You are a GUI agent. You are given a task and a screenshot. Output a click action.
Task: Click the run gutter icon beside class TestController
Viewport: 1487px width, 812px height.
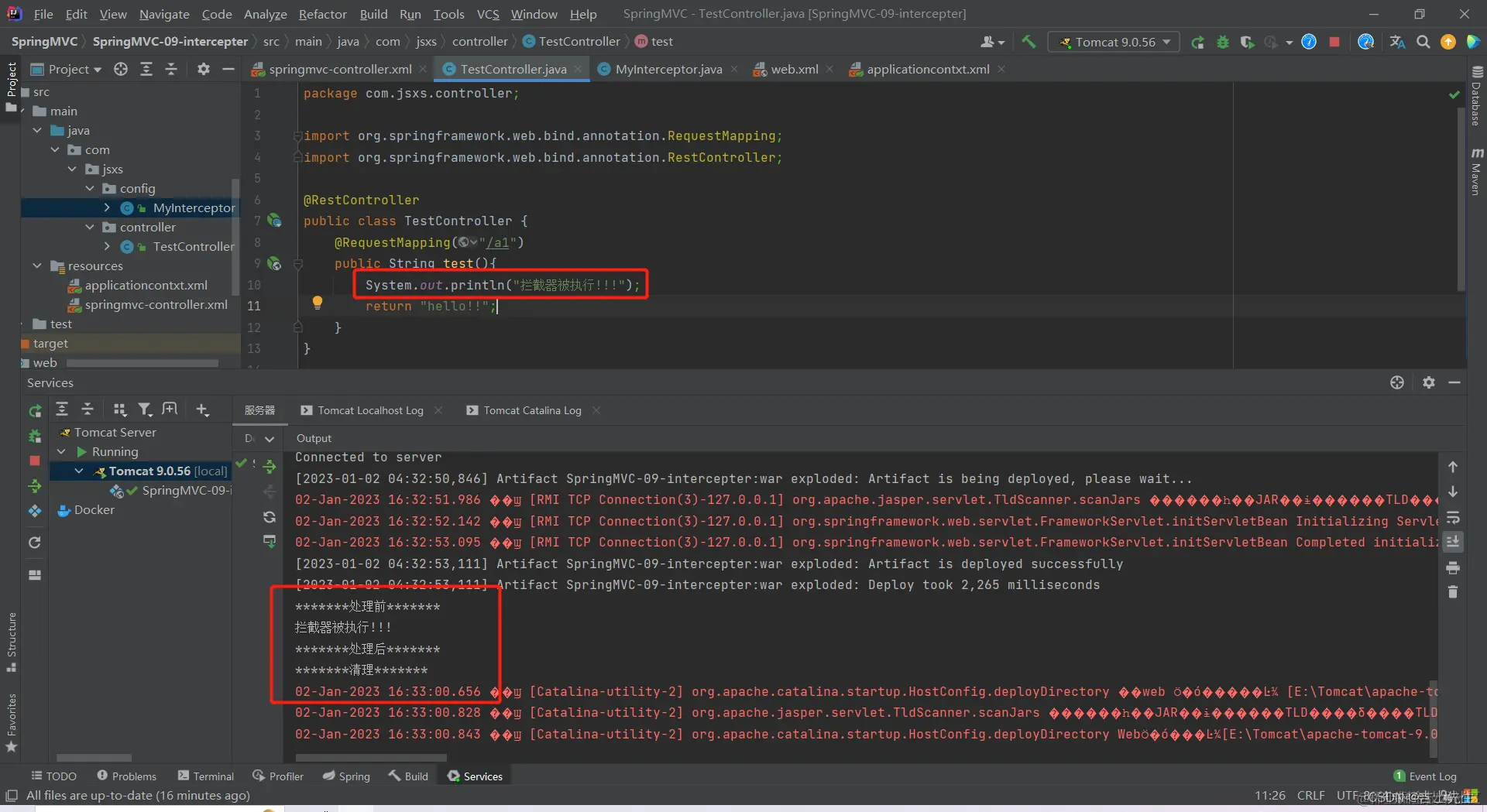(x=274, y=221)
